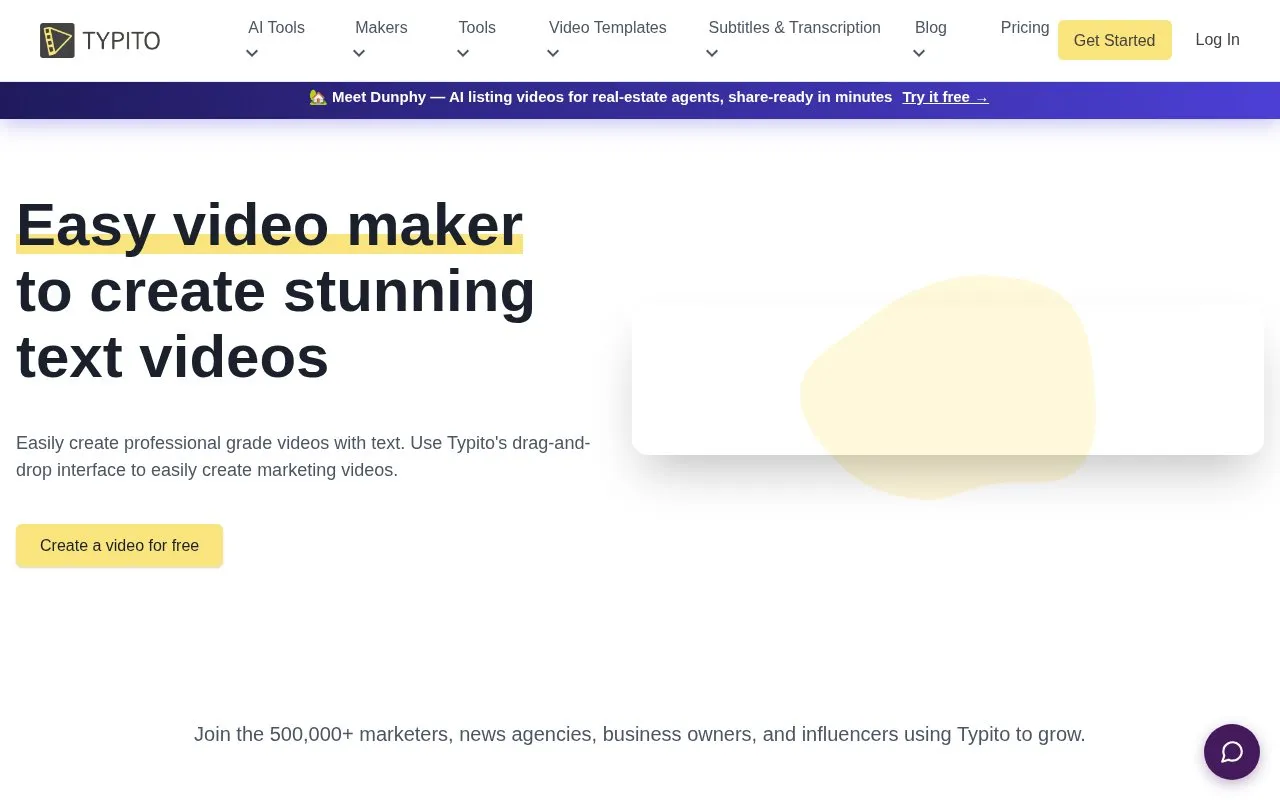Click Create a video for free
This screenshot has height=800, width=1280.
click(119, 546)
